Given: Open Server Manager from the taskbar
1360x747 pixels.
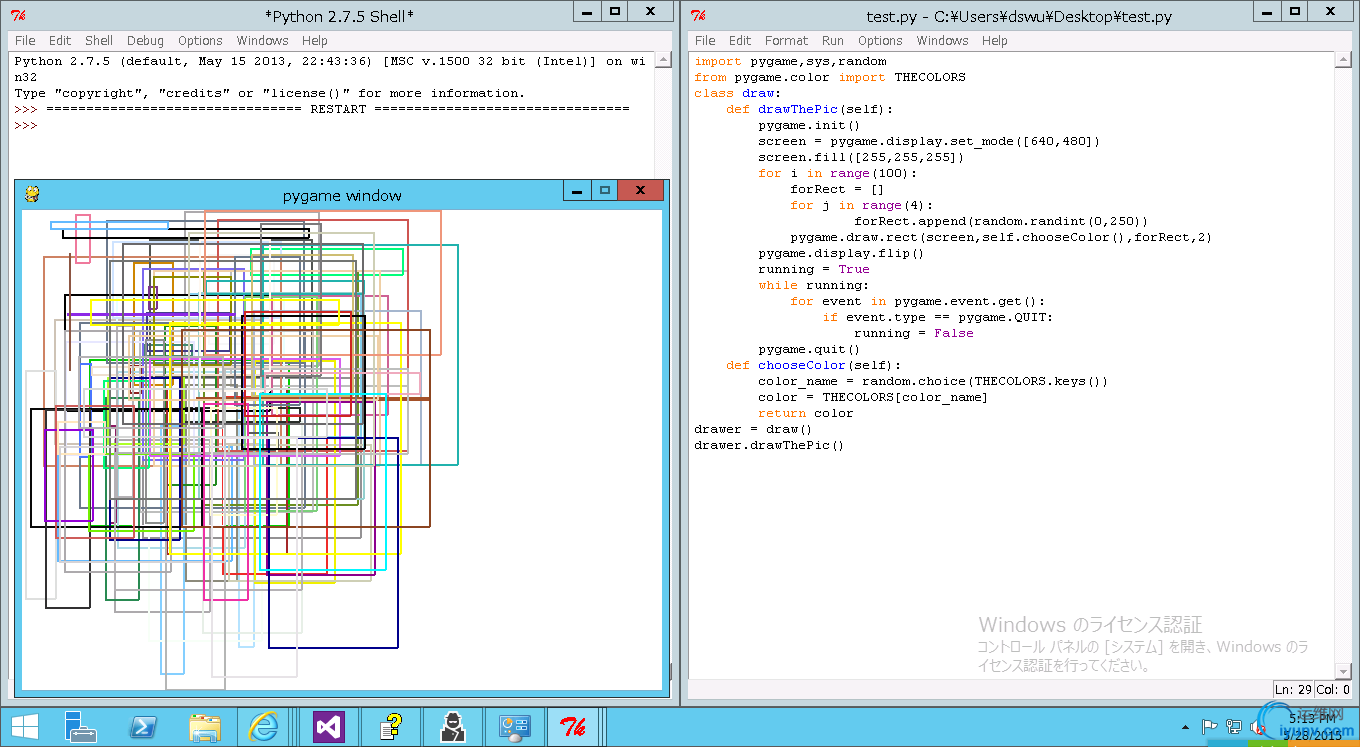Looking at the screenshot, I should tap(79, 726).
